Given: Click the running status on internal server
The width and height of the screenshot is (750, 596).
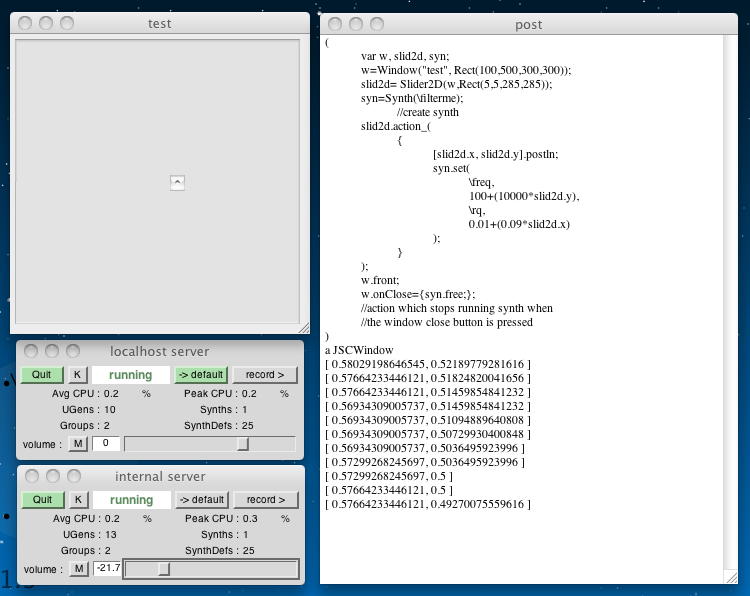Looking at the screenshot, I should 131,500.
